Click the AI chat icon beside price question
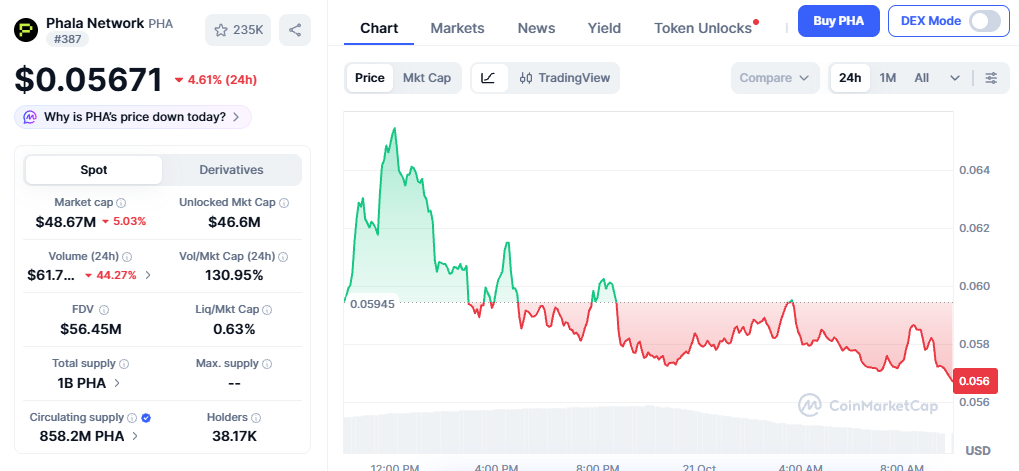This screenshot has height=471, width=1019. pos(30,117)
